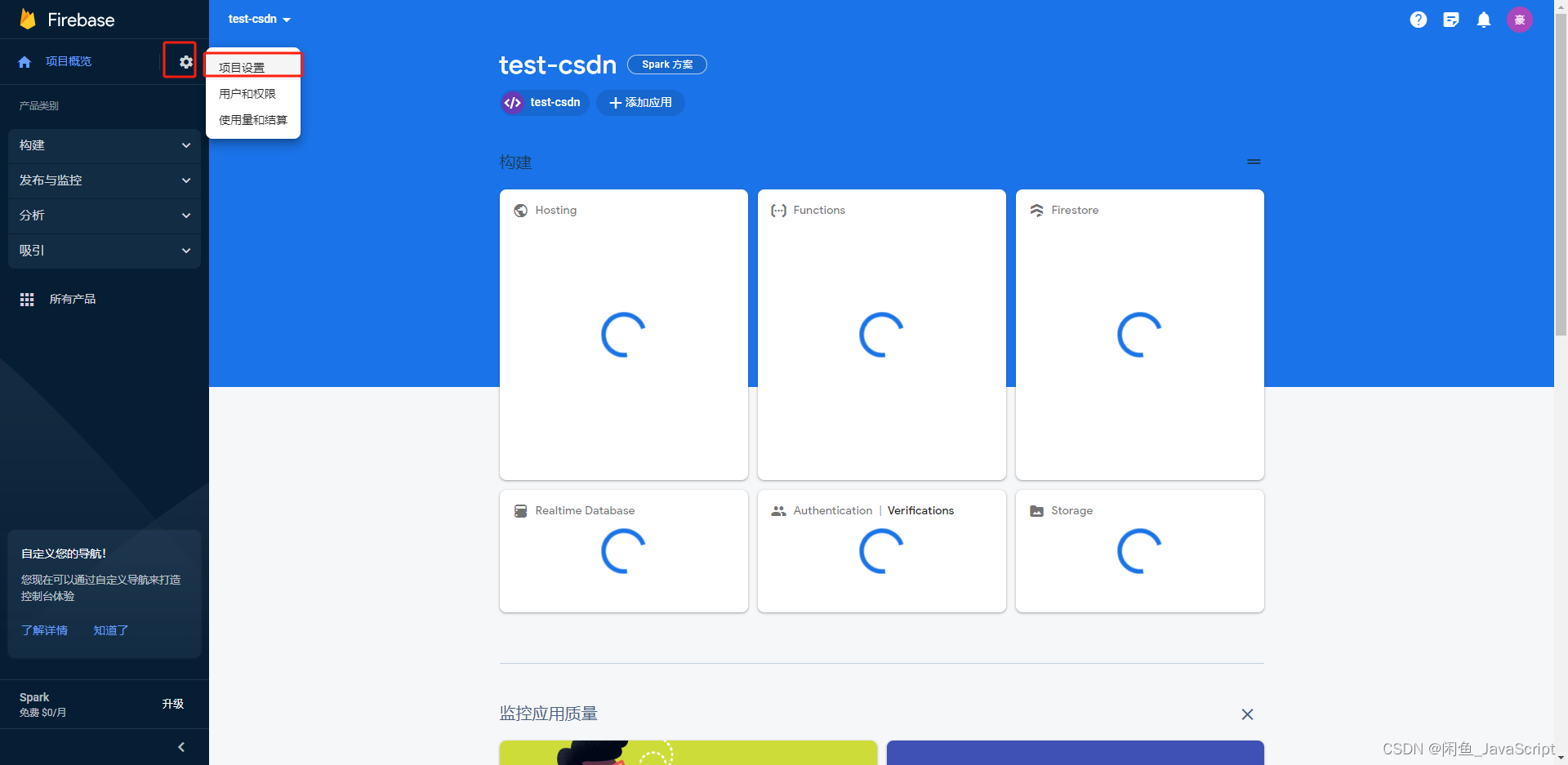Image resolution: width=1568 pixels, height=765 pixels.
Task: Open the user account avatar
Action: (1520, 20)
